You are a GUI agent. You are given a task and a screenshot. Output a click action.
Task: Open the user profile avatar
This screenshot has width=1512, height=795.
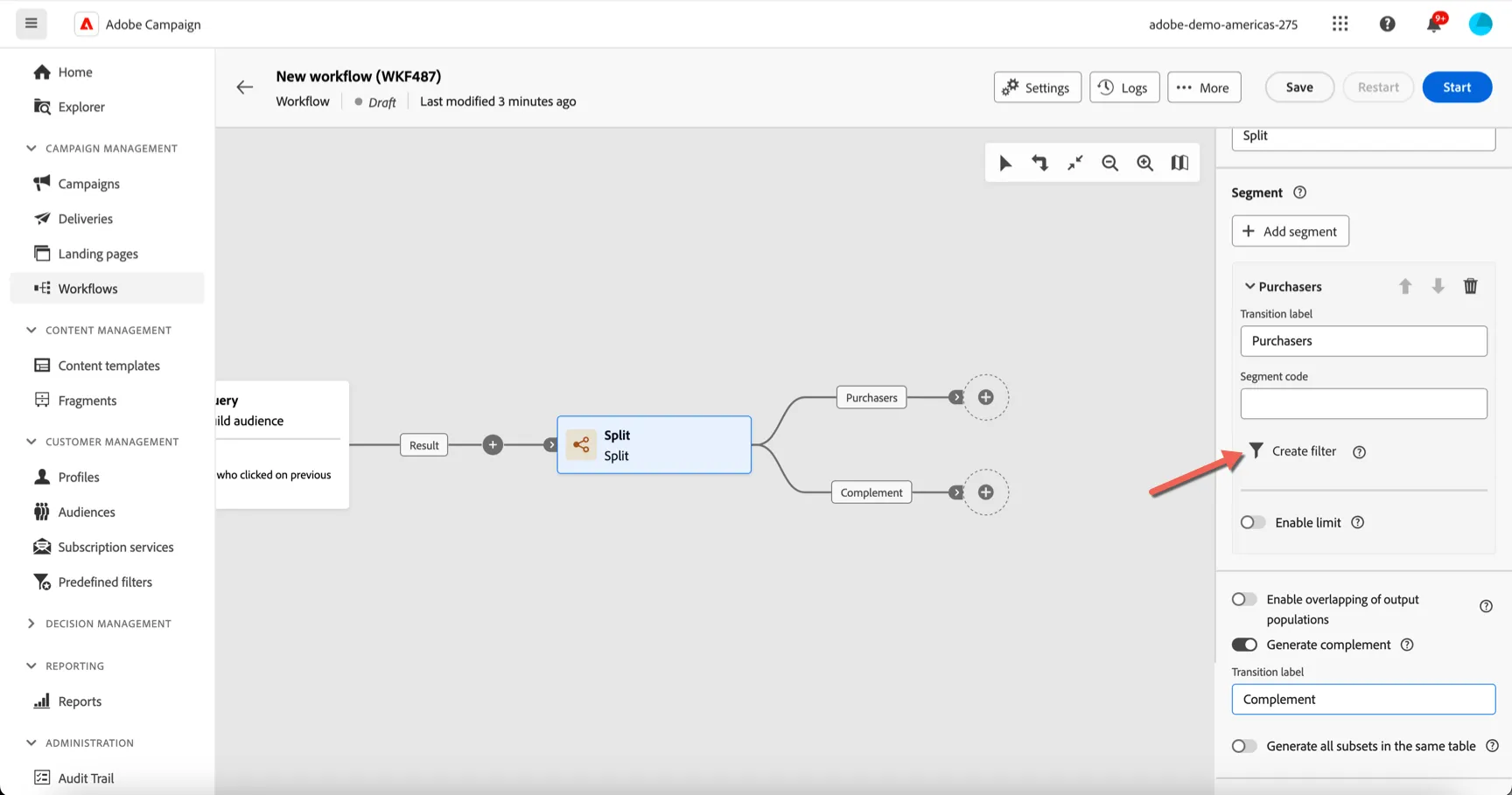(1480, 24)
